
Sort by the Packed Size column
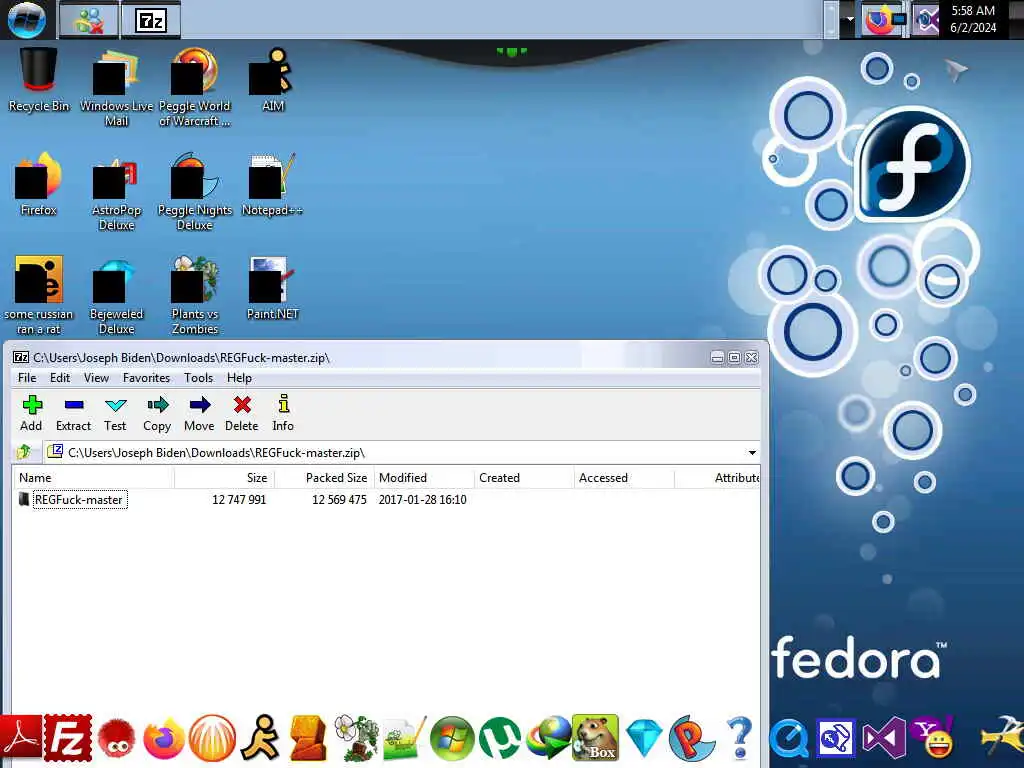(324, 478)
